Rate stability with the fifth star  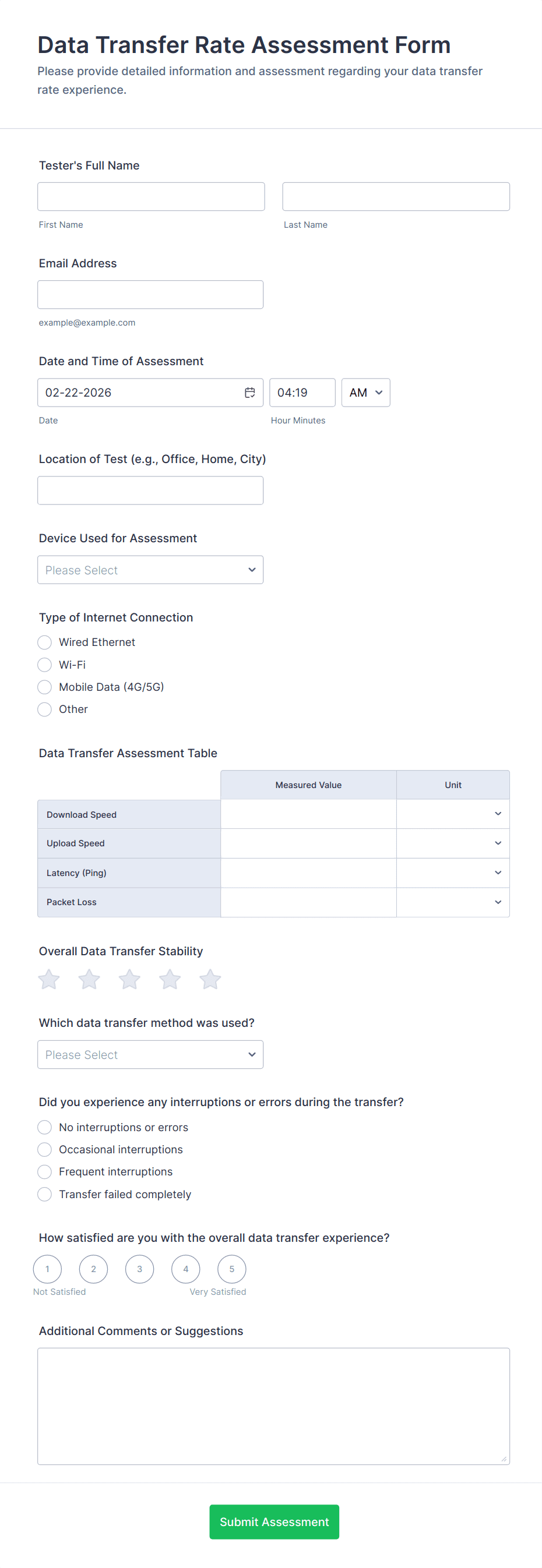(210, 979)
